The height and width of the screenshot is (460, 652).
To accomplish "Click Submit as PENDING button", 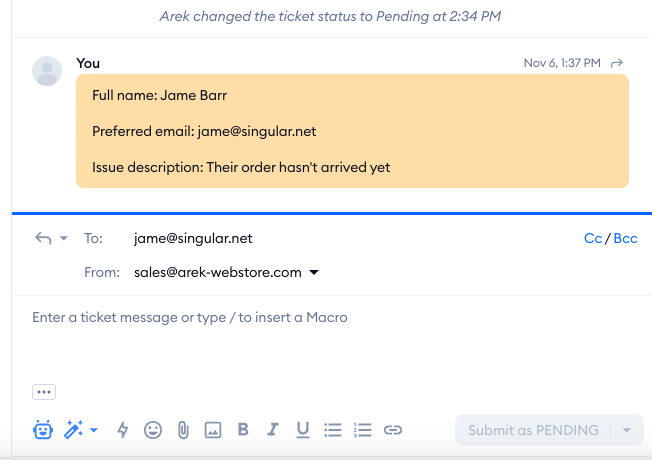I will (x=533, y=430).
